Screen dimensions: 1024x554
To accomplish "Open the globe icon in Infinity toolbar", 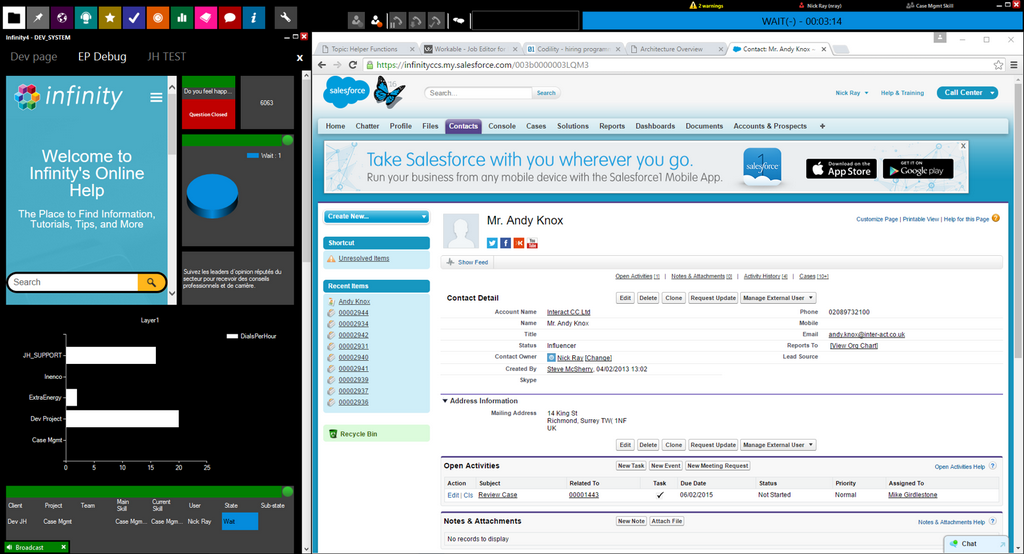I will point(62,18).
